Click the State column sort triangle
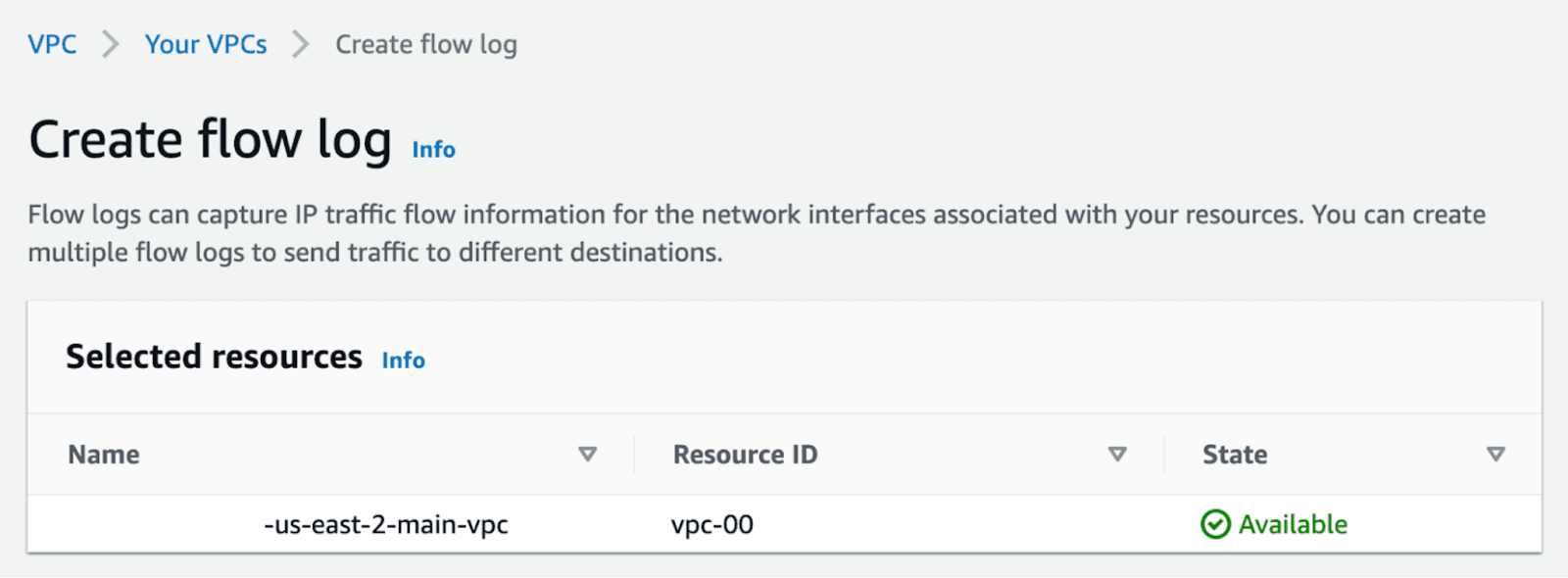The image size is (1568, 578). pos(1495,455)
